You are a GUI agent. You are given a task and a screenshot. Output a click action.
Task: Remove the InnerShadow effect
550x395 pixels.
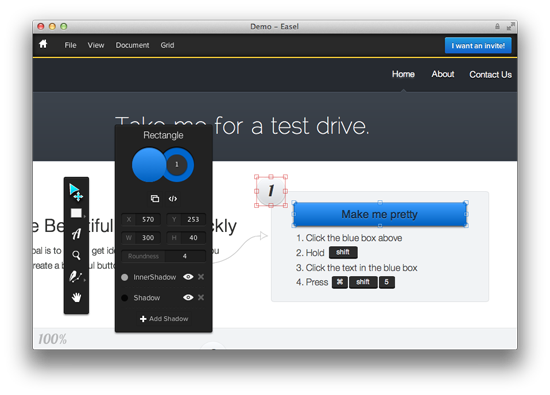[201, 277]
